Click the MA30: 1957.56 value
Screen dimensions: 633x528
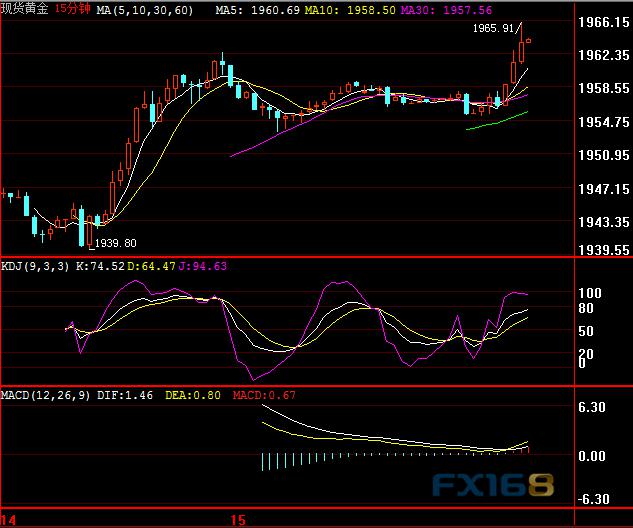point(446,10)
